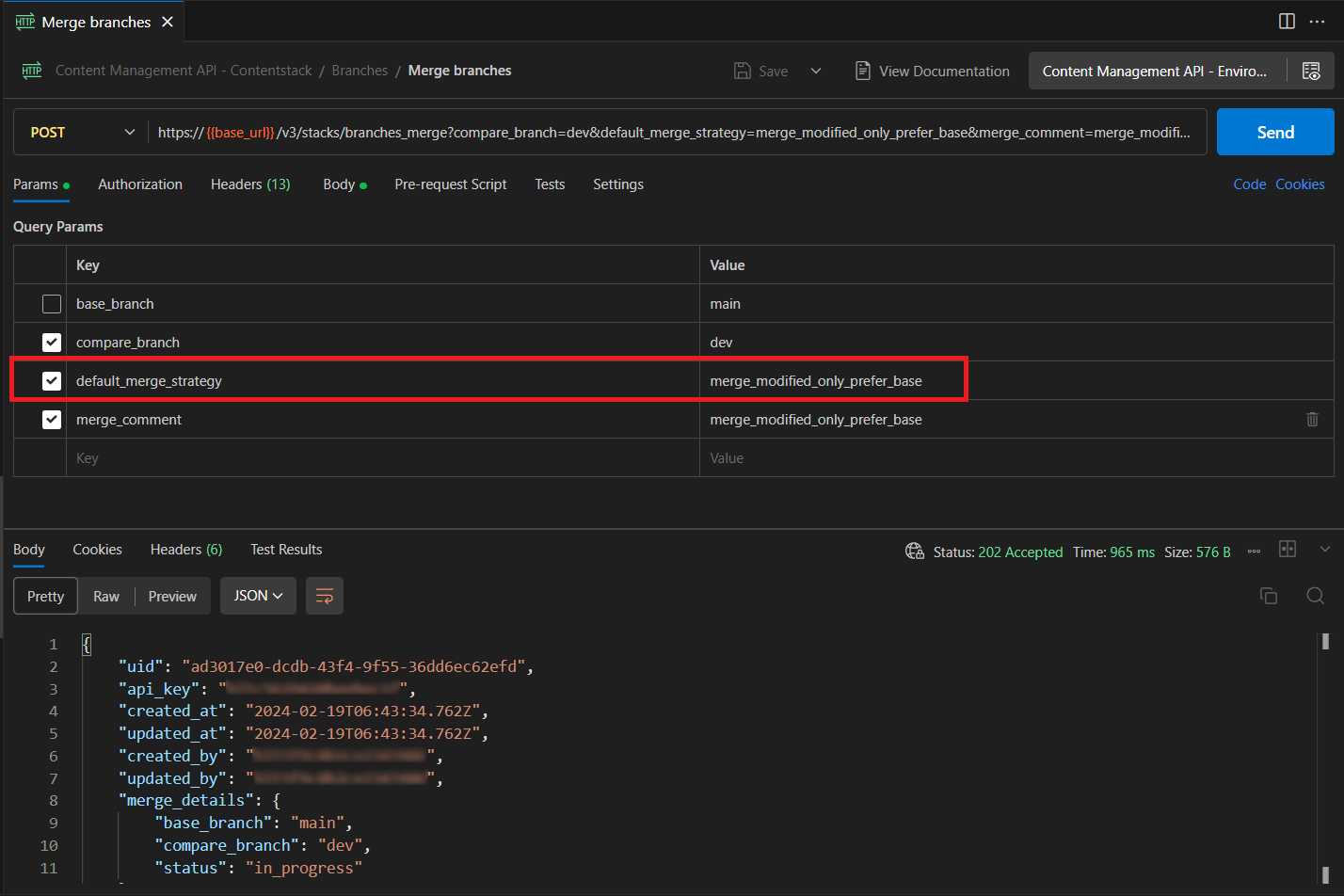Select the response Body tab
1344x896 pixels.
[29, 550]
